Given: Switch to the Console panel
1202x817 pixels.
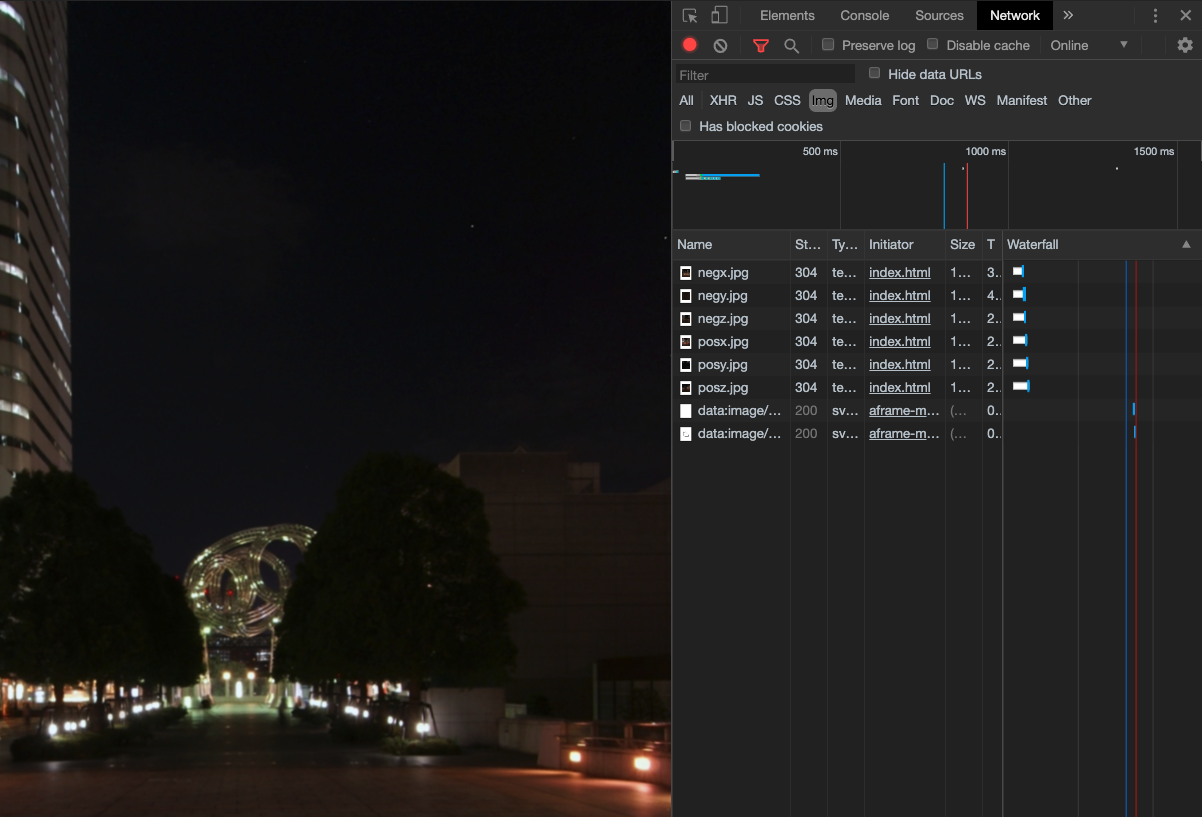Looking at the screenshot, I should 864,15.
